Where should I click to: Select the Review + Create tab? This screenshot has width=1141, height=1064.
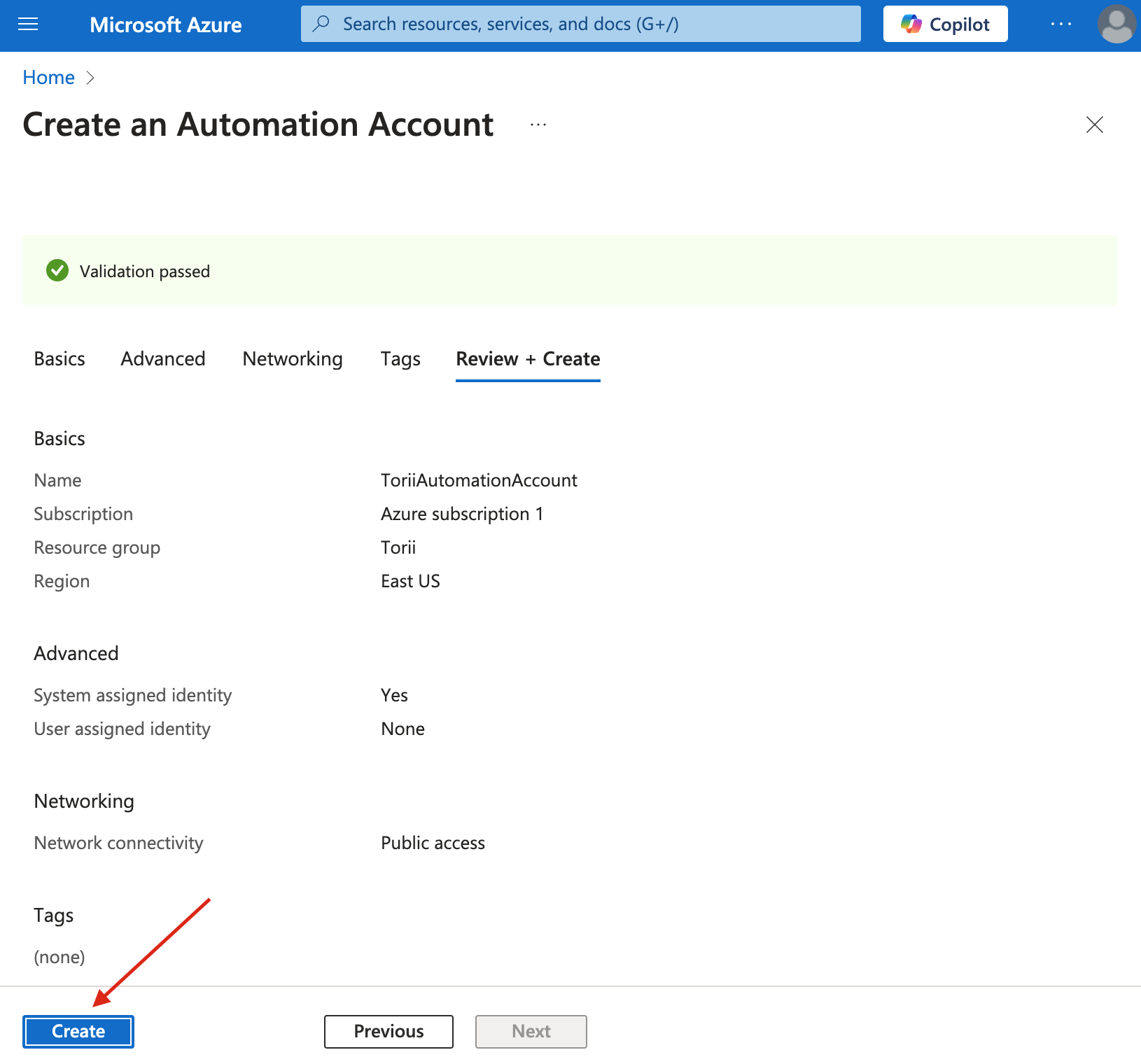click(528, 359)
